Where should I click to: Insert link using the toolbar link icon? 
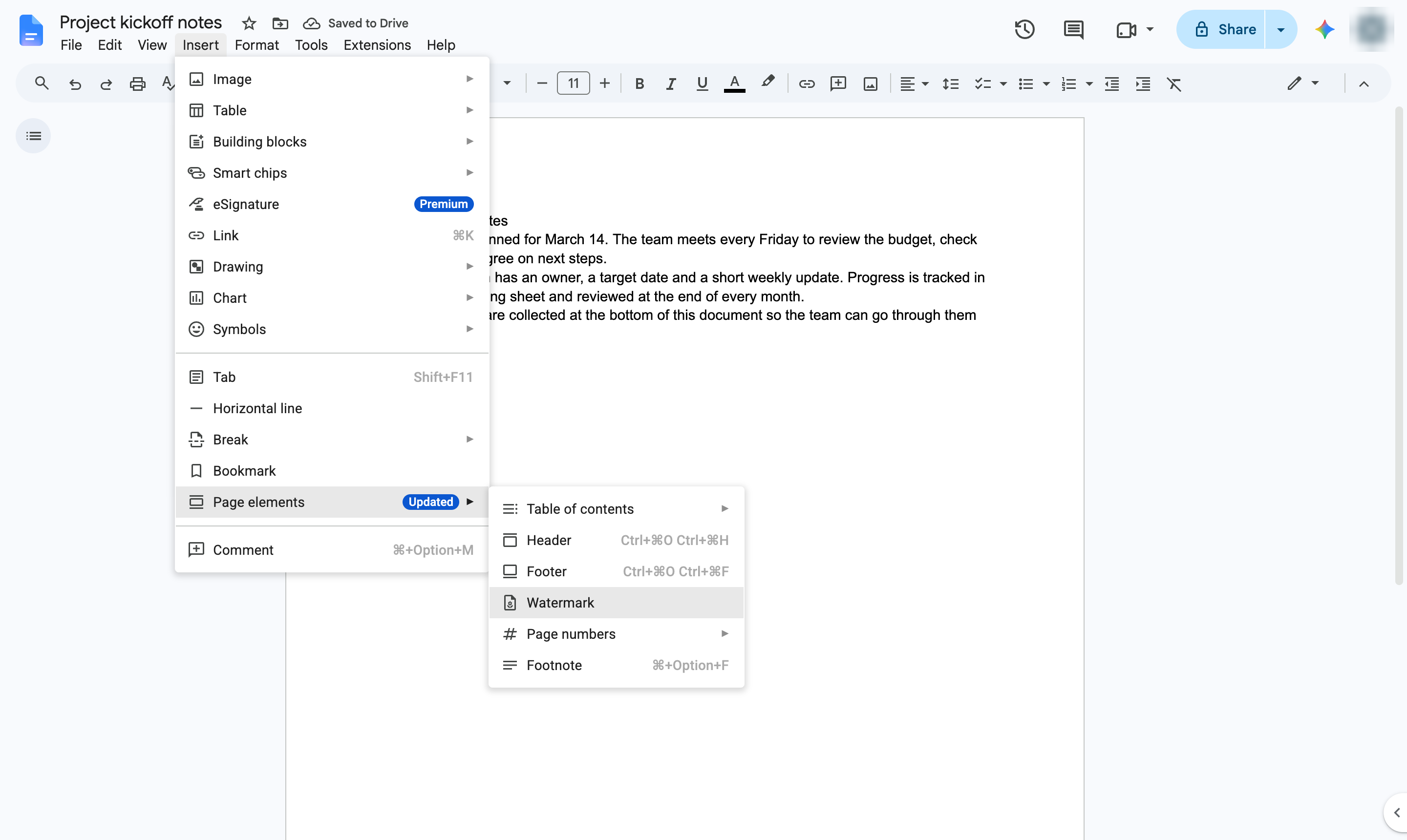point(806,84)
